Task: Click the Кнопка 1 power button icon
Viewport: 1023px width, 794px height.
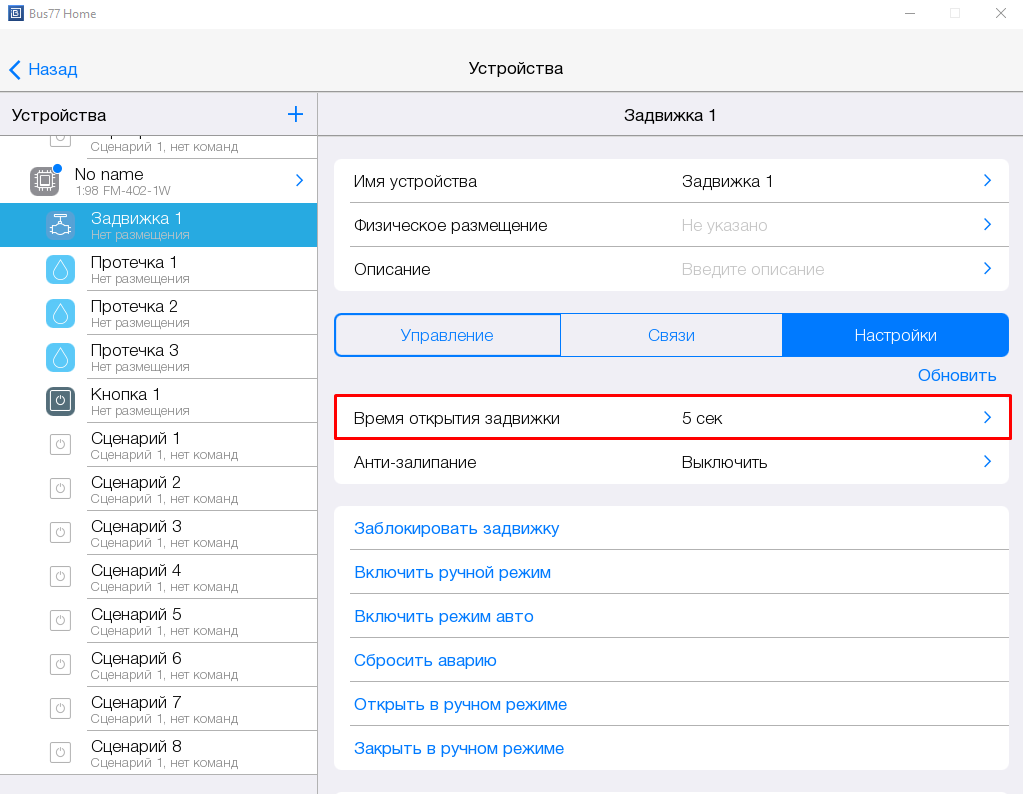Action: tap(61, 401)
